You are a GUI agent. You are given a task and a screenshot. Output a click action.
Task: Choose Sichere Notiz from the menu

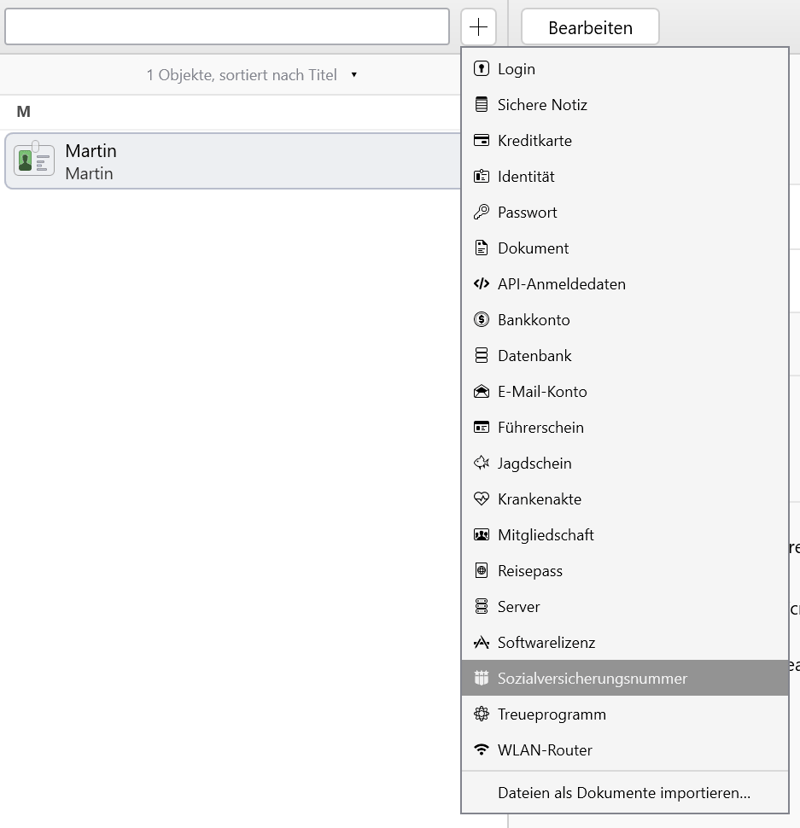pyautogui.click(x=542, y=105)
